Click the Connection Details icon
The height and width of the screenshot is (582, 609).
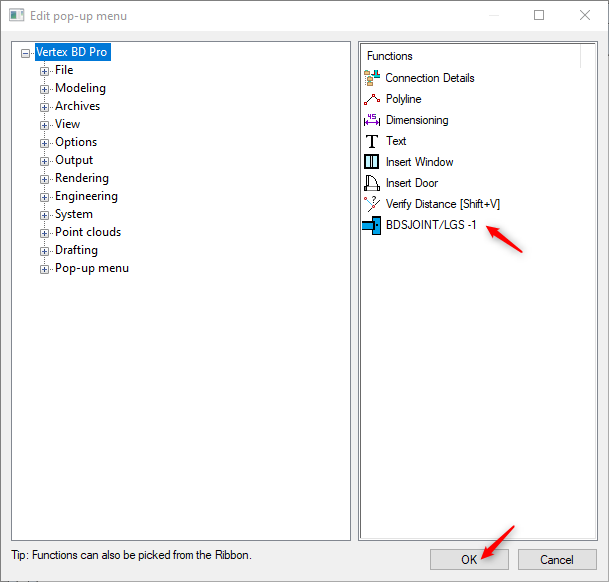tap(372, 78)
